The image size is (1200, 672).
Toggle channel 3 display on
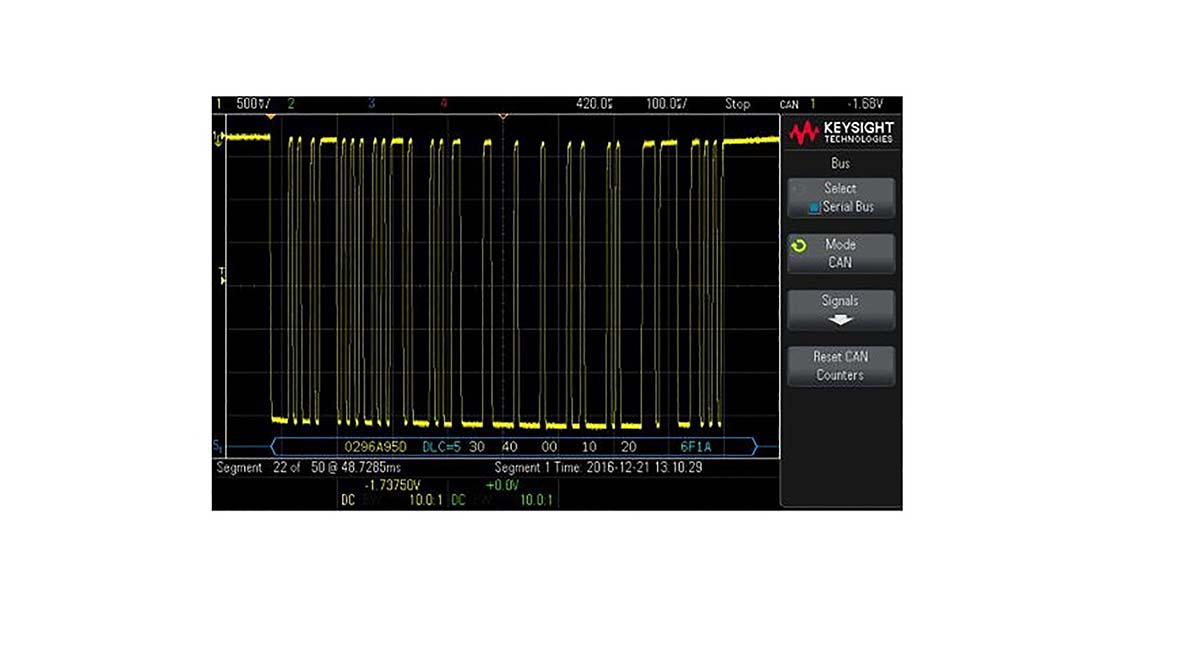coord(372,101)
